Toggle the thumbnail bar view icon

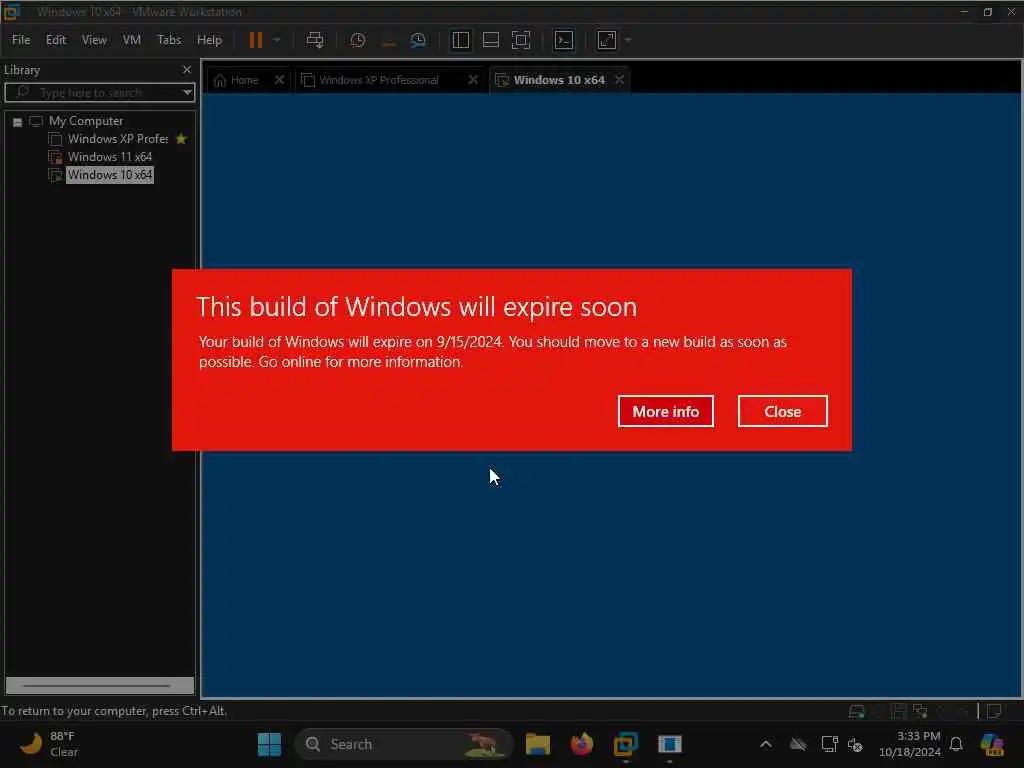tap(490, 40)
